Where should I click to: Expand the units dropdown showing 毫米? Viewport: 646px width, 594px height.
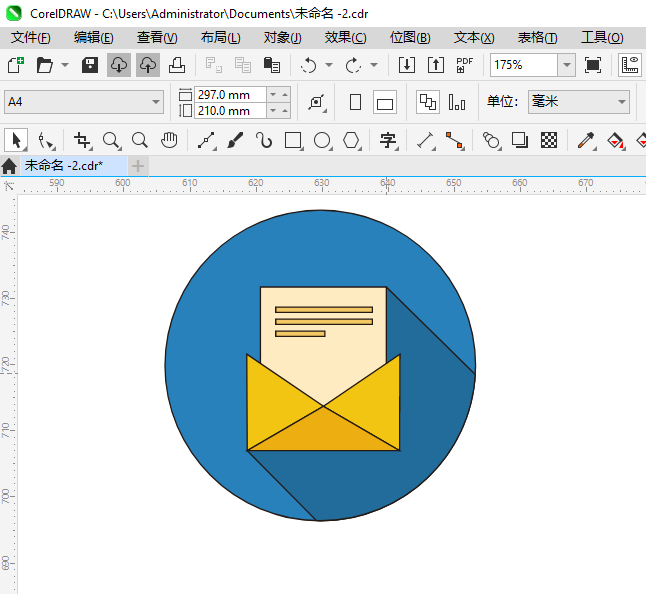[622, 102]
